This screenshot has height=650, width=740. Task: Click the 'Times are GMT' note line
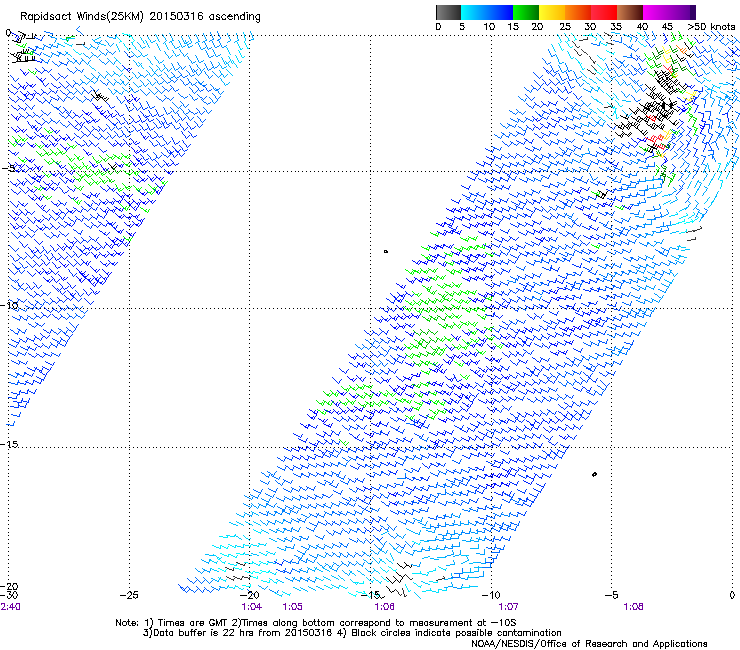(316, 623)
